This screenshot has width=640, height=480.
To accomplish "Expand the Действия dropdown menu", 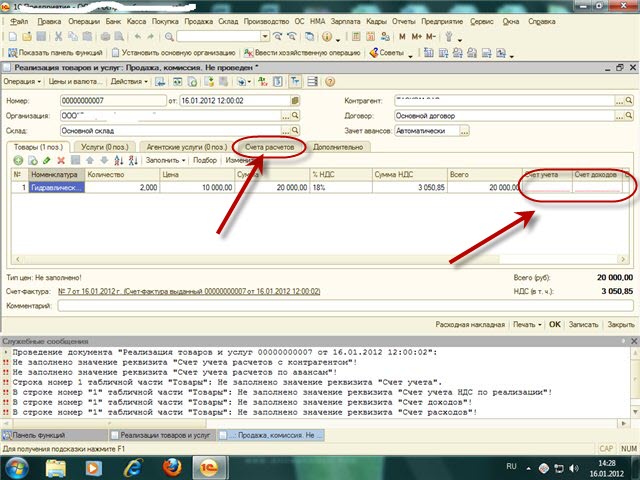I will (x=130, y=81).
